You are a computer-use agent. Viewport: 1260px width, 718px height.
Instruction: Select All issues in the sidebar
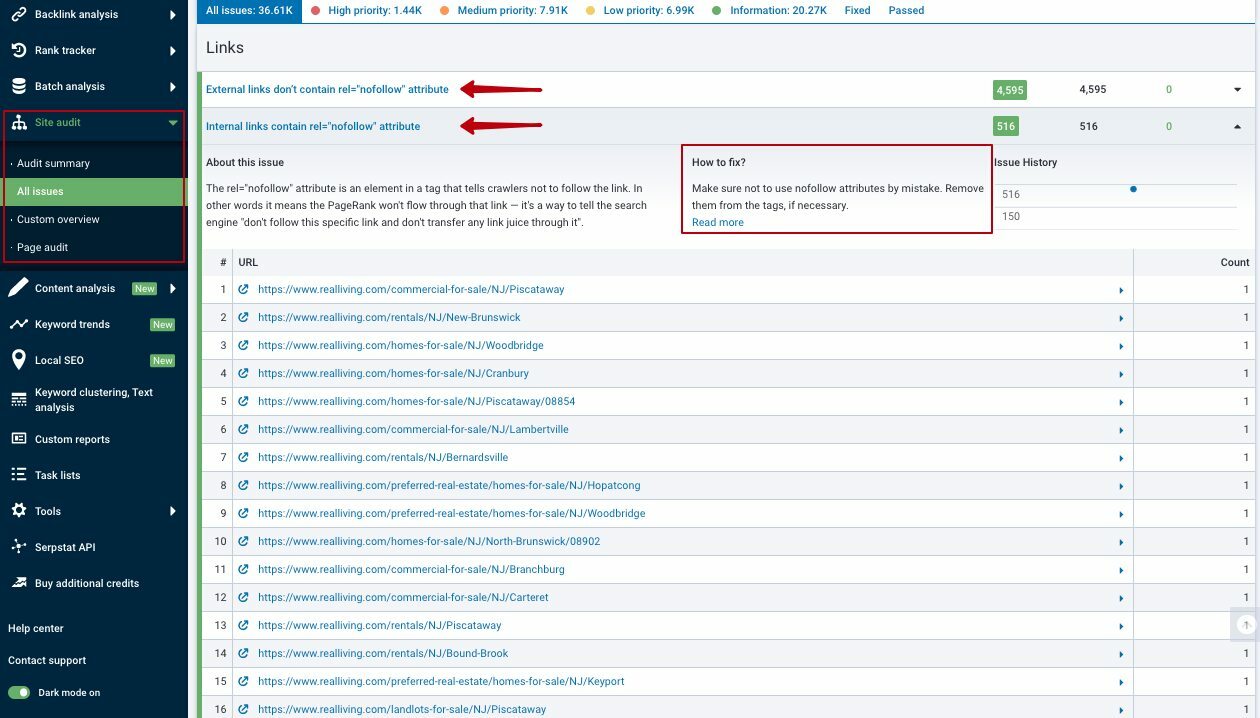tap(40, 191)
